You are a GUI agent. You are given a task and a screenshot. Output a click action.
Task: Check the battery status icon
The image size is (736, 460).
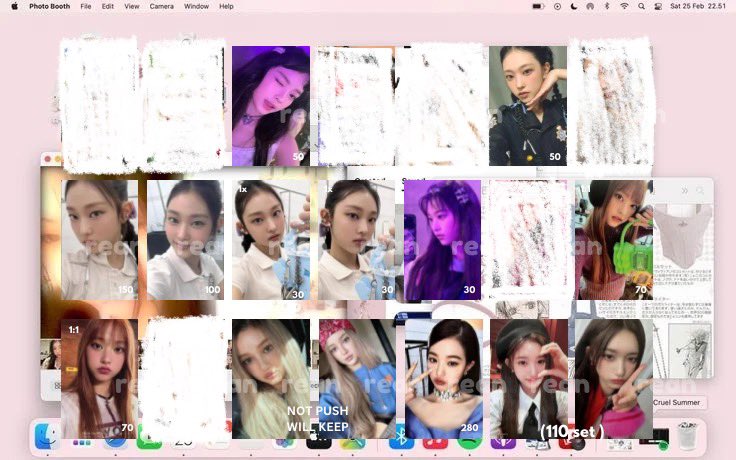(538, 6)
